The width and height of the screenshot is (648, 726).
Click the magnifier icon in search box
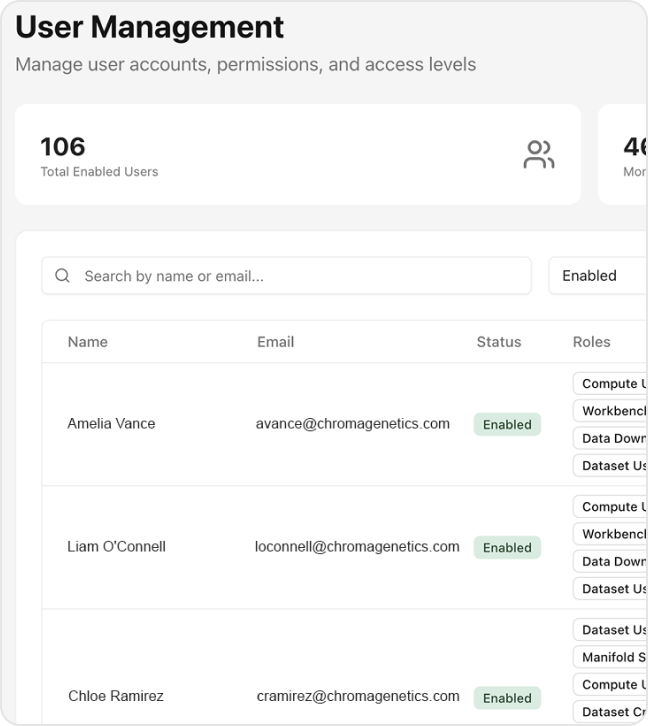click(62, 275)
